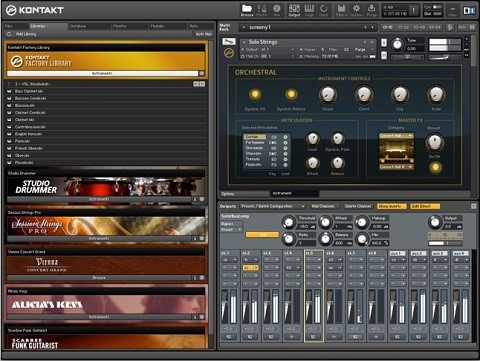The width and height of the screenshot is (480, 361).
Task: Click the rack workspace icon right of 49-64
Action: point(450,27)
